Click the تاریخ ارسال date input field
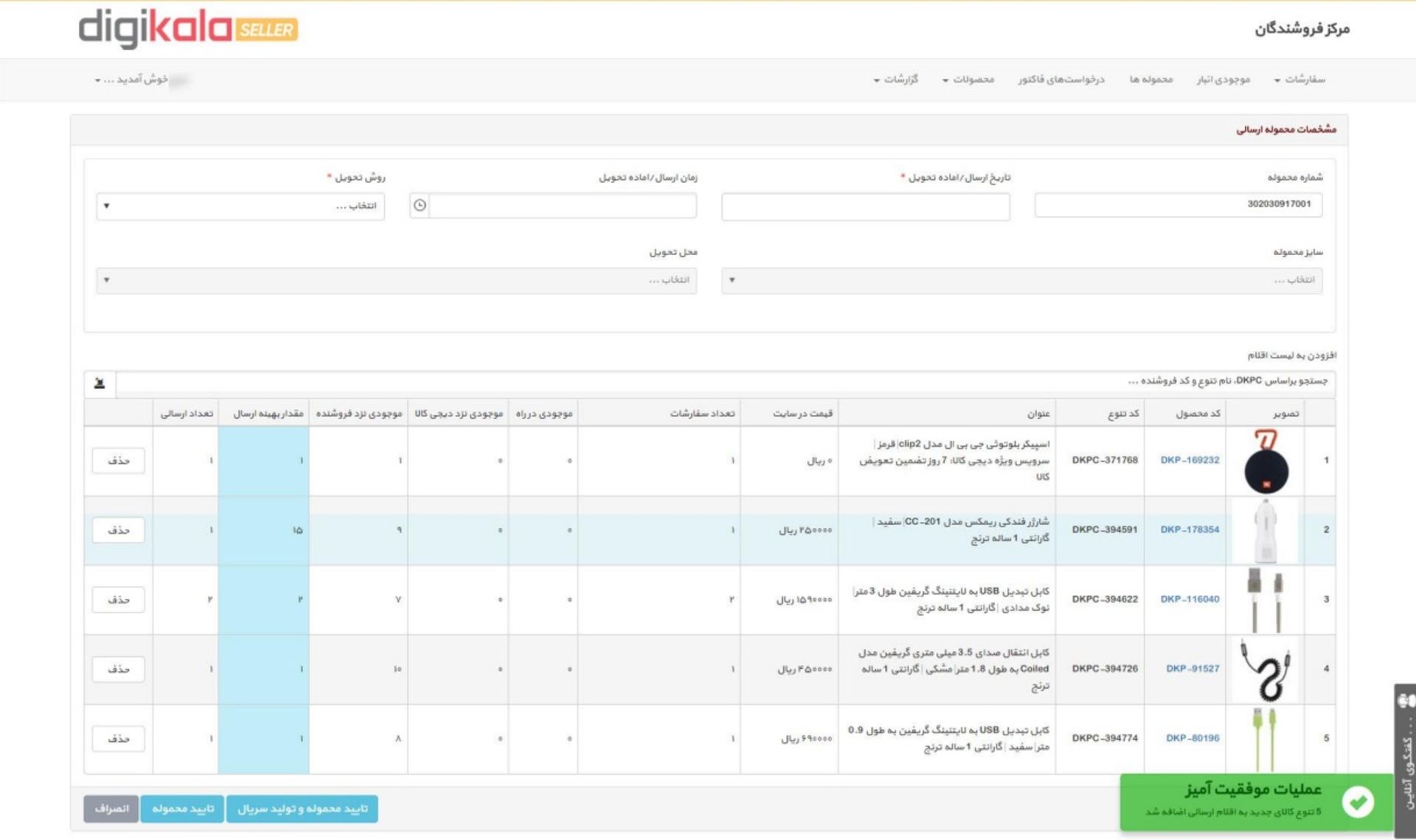1416x840 pixels. 866,206
